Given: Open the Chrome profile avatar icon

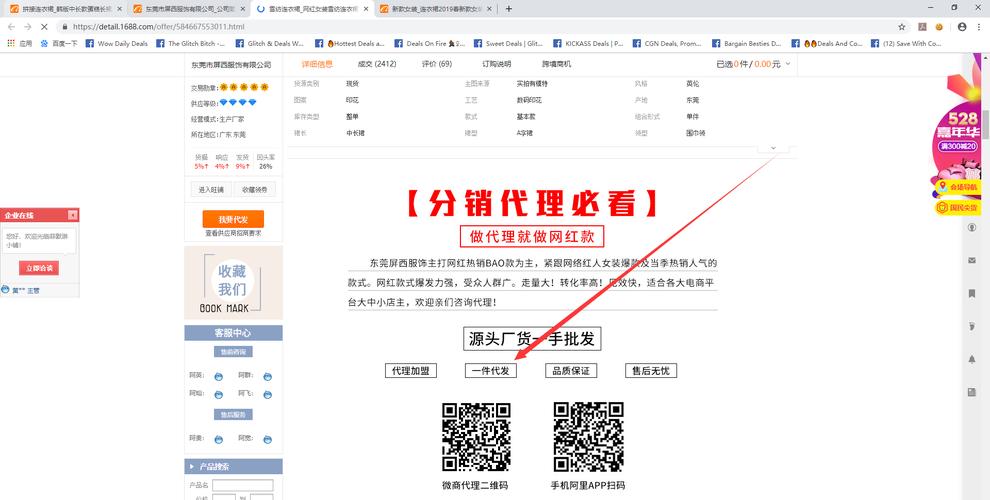Looking at the screenshot, I should [x=962, y=27].
